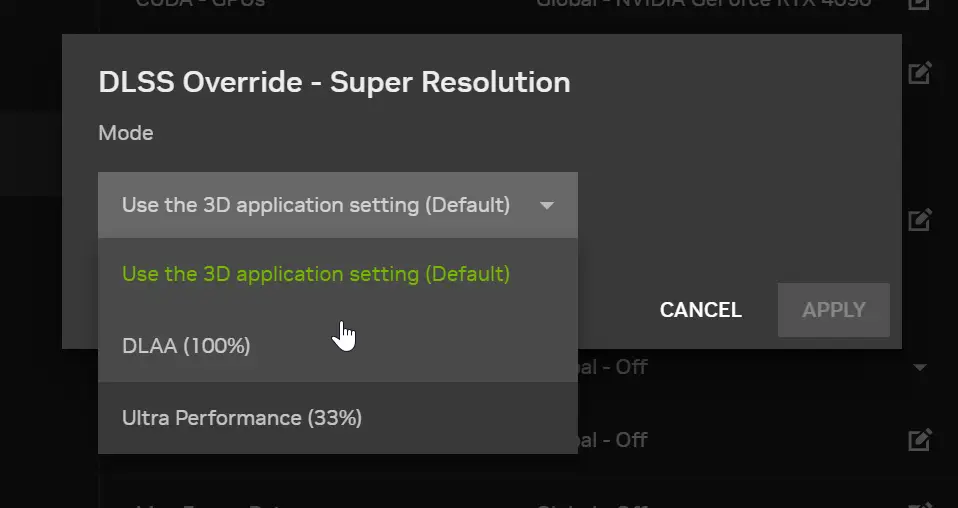
Task: Click the cut-off edit icon beside GeForce RTX 4090
Action: (x=920, y=4)
